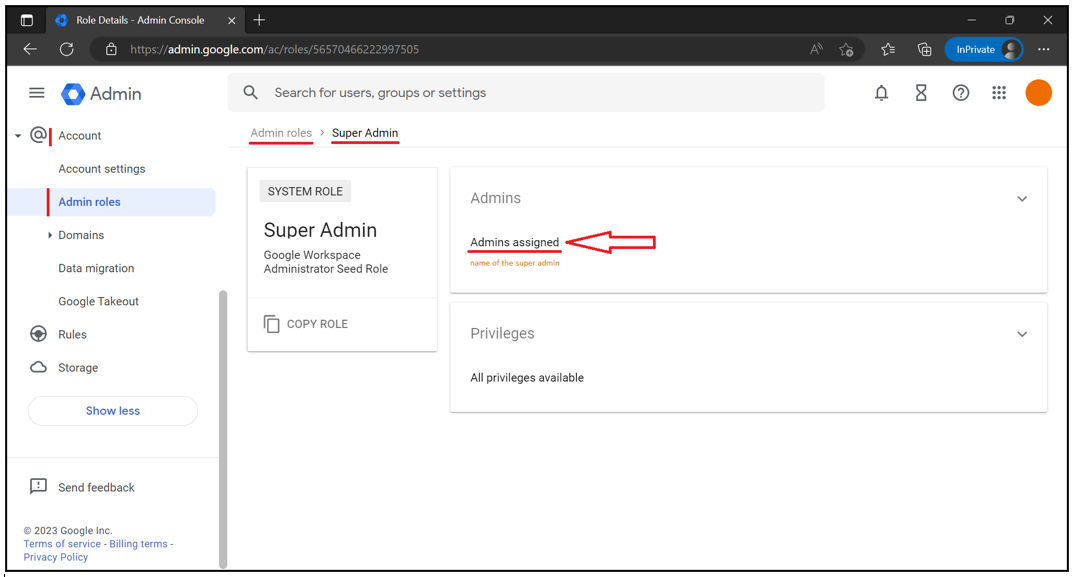
Task: Click the Send feedback icon
Action: click(38, 486)
